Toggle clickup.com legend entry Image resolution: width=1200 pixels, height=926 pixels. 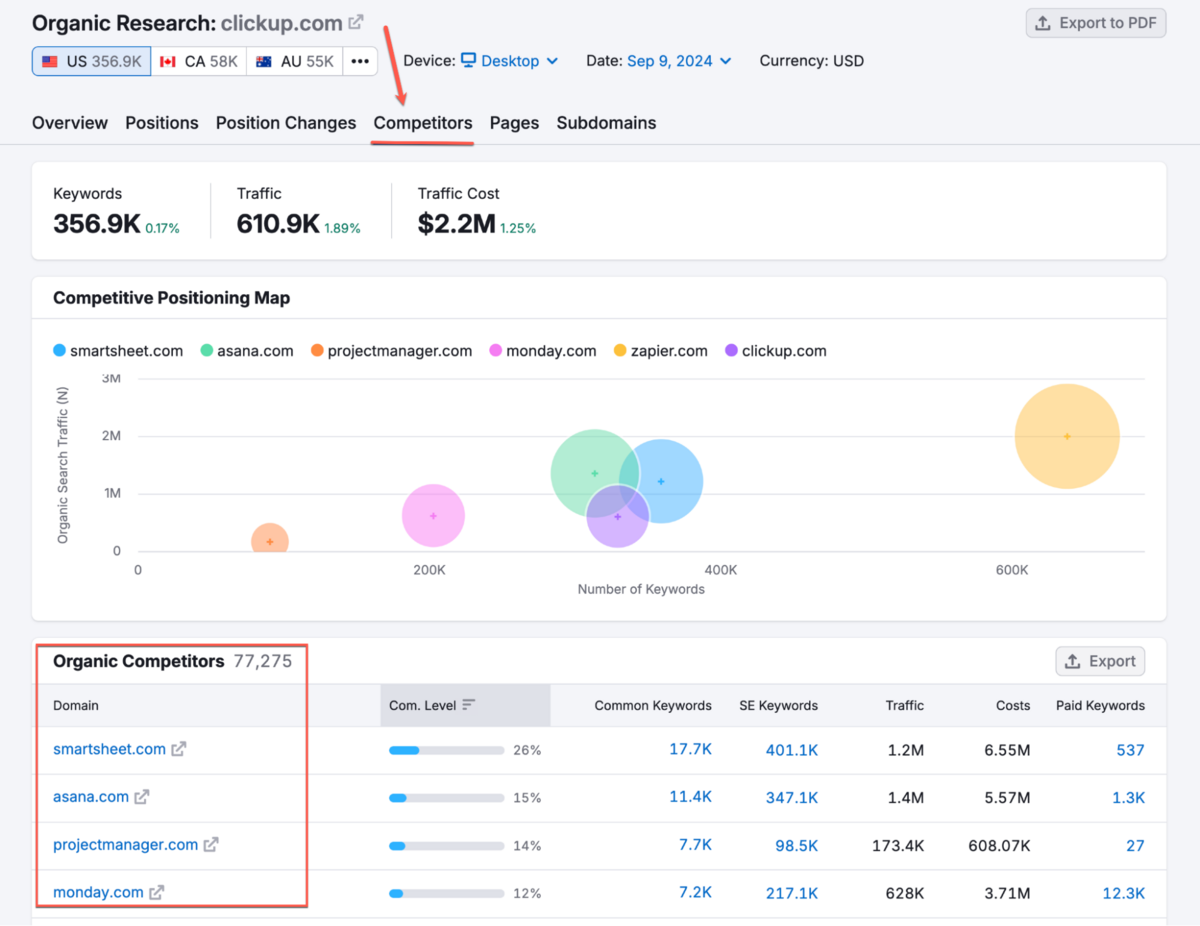(x=776, y=351)
